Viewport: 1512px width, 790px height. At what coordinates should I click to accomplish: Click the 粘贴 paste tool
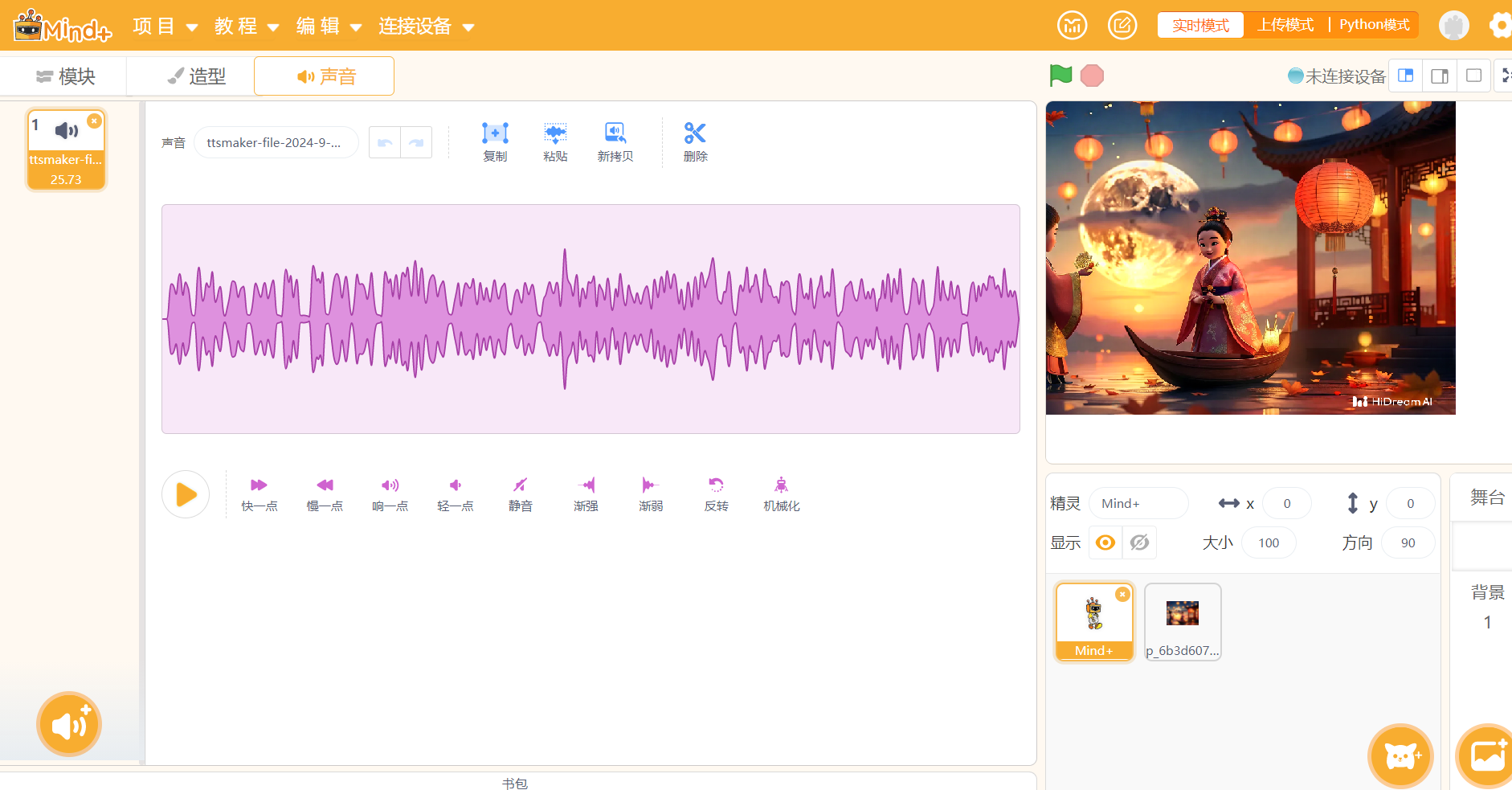tap(555, 142)
